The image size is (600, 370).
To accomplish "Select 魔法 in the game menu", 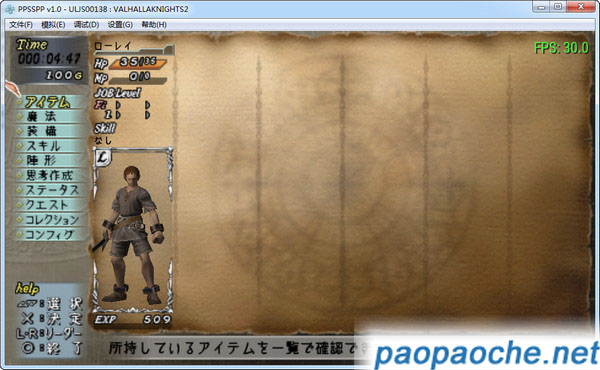I will 51,116.
